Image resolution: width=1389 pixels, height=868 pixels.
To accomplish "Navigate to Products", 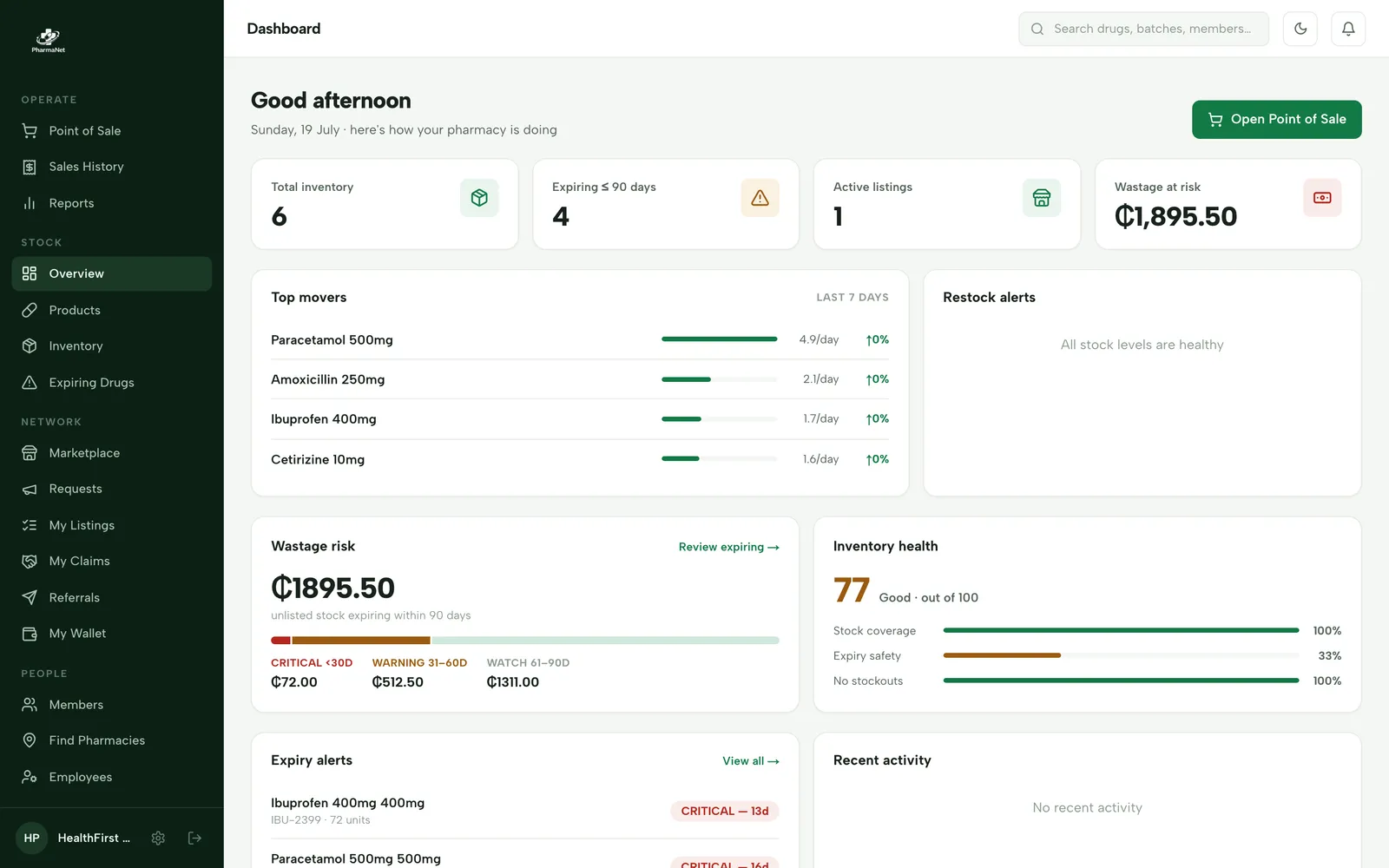I will coord(112,310).
